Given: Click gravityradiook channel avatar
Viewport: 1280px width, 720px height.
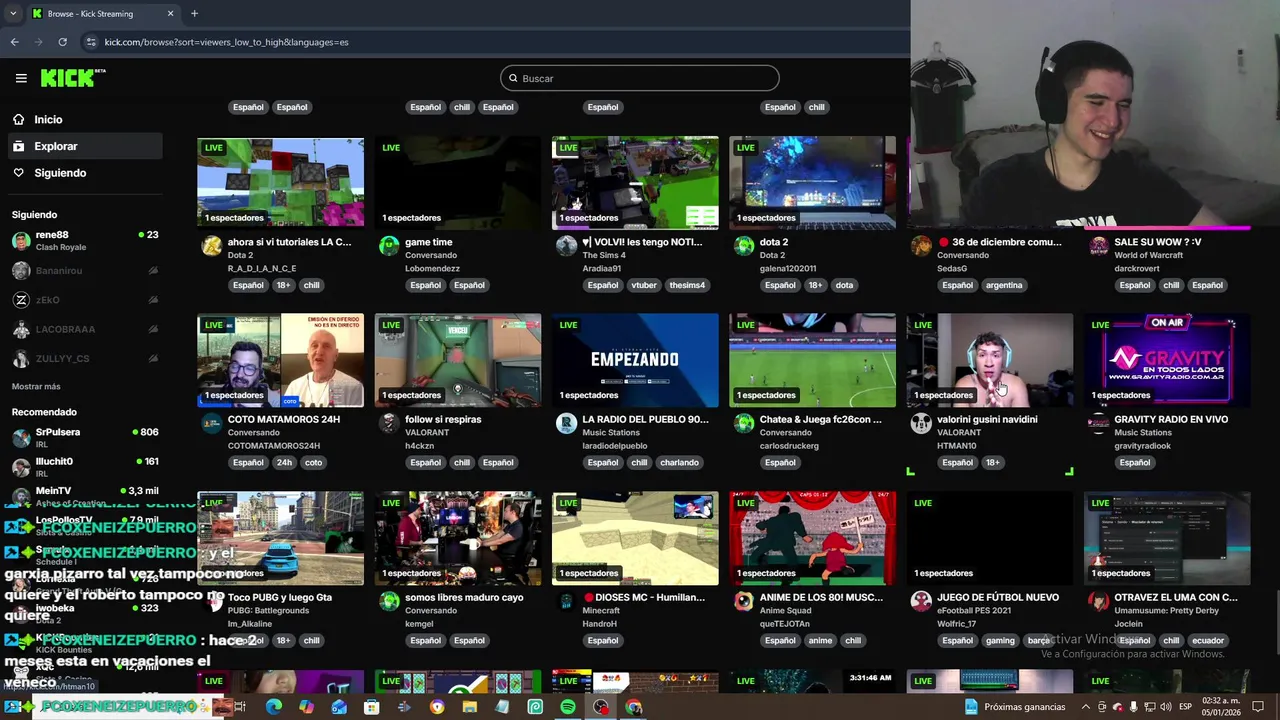Looking at the screenshot, I should coord(1098,423).
